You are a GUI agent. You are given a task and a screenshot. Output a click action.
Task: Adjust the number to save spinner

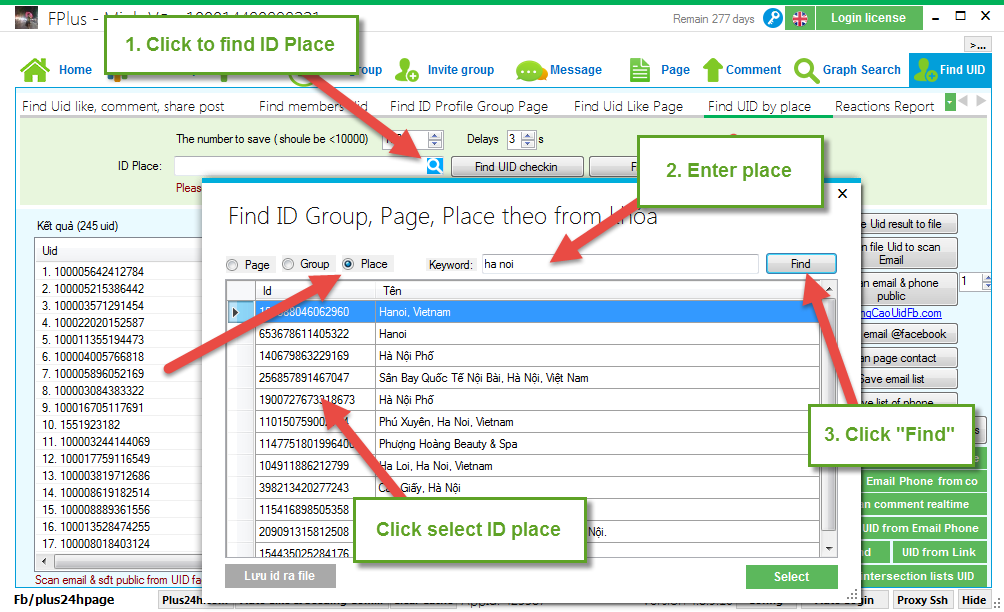pos(435,139)
